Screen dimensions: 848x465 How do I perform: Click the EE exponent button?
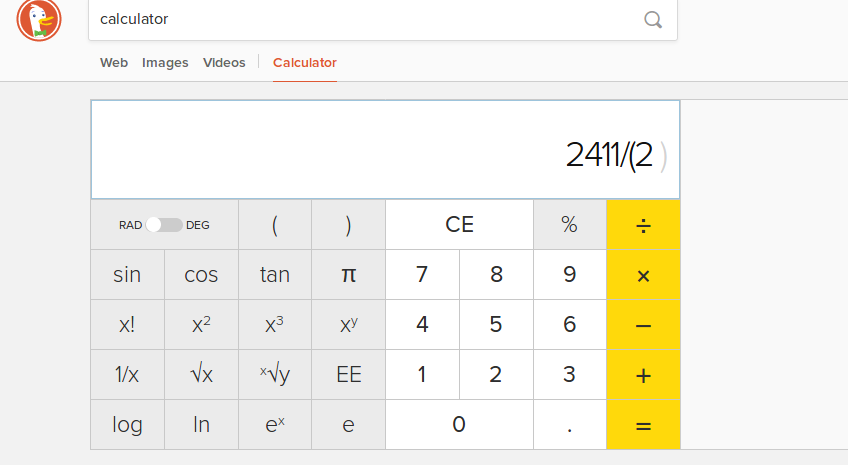point(348,375)
